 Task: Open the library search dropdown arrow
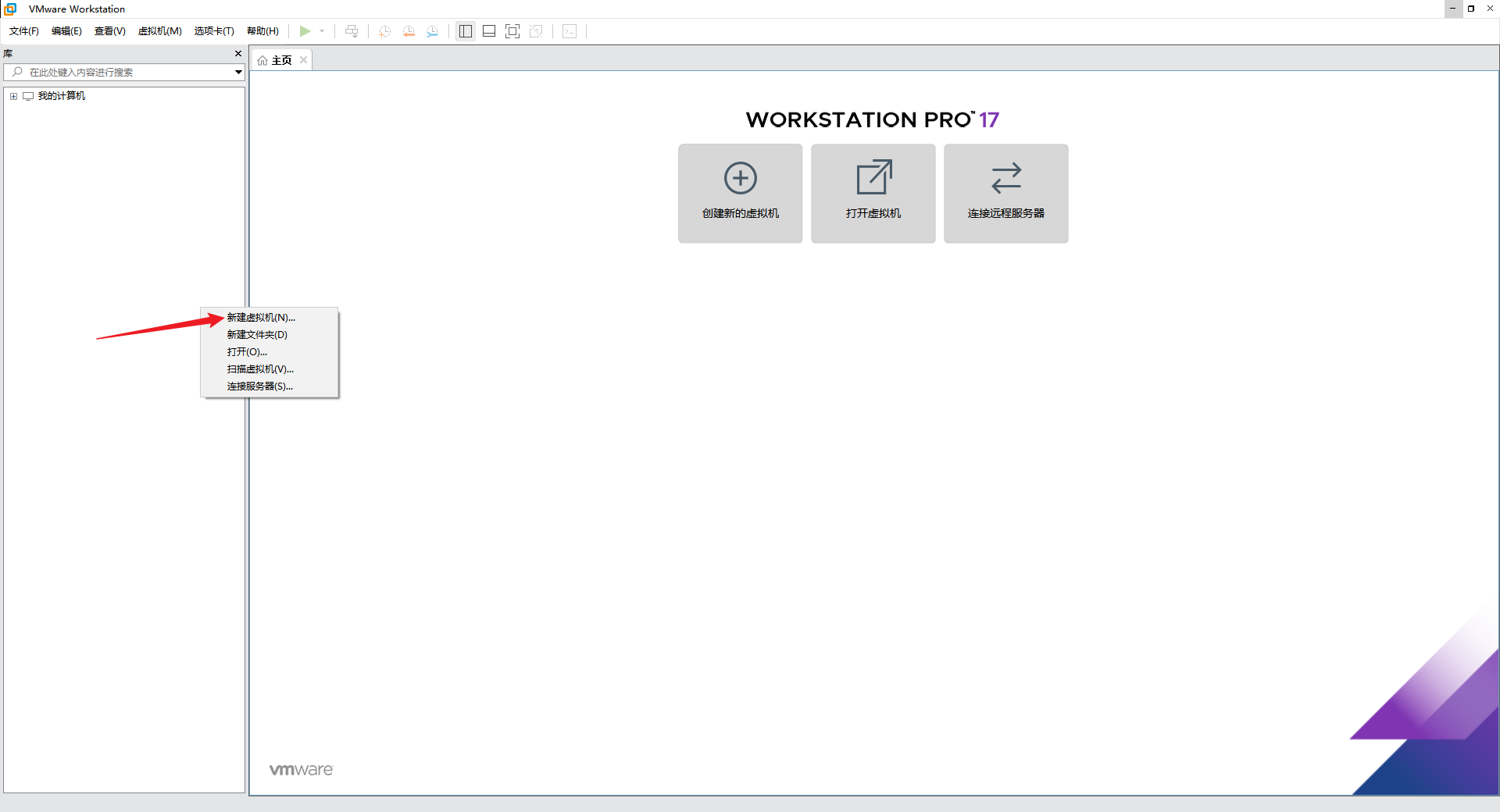pos(238,72)
